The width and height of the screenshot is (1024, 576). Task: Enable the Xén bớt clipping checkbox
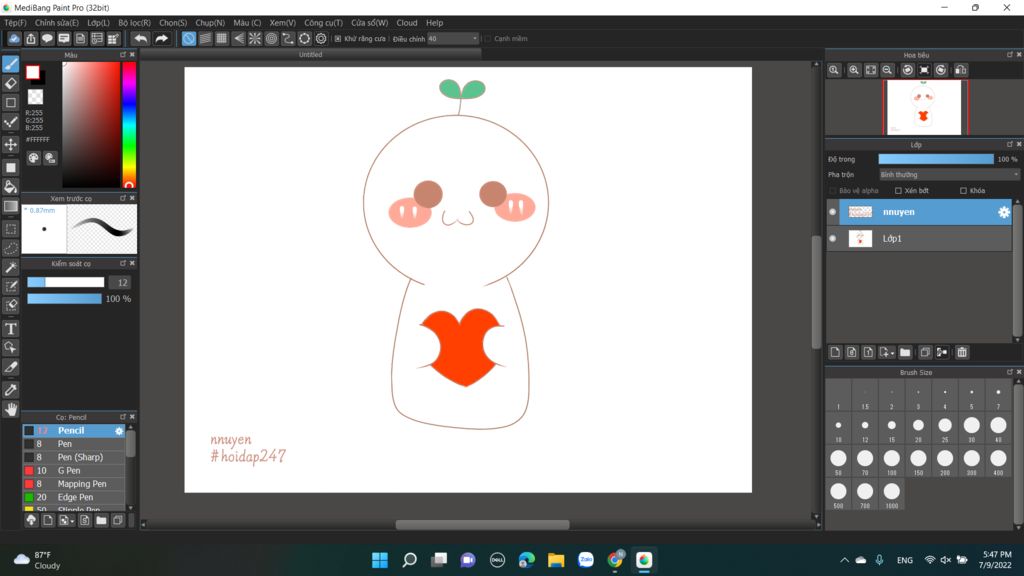point(898,191)
